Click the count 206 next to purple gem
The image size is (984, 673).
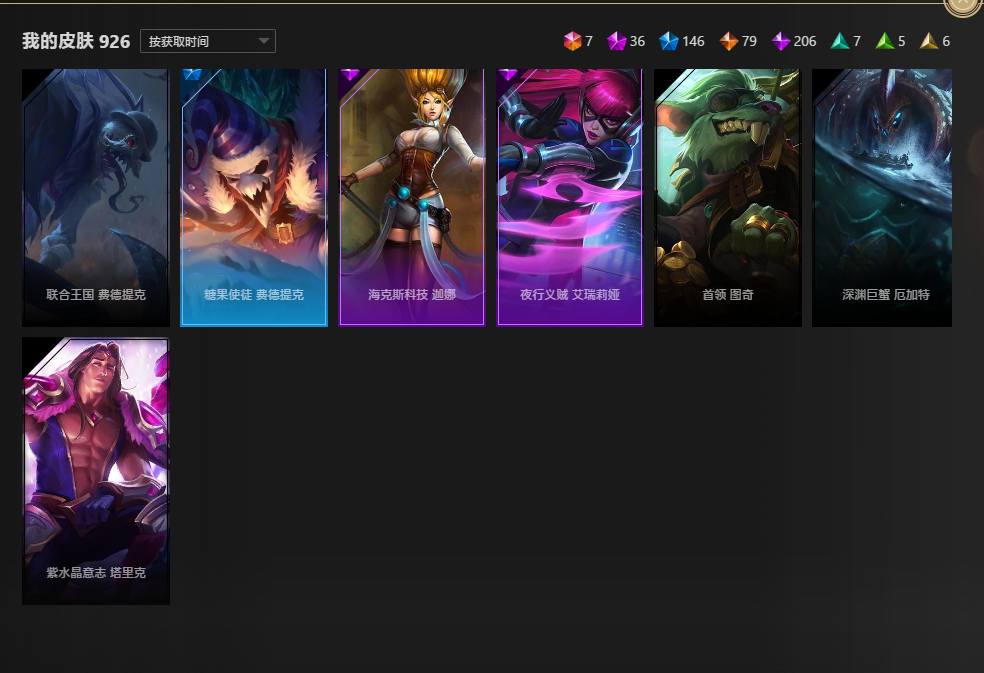point(805,41)
